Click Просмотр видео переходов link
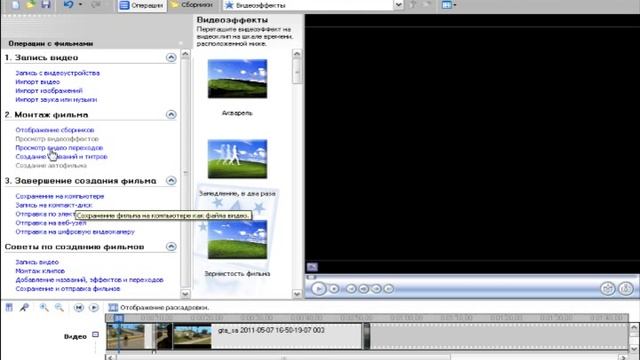This screenshot has height=360, width=640. point(59,148)
